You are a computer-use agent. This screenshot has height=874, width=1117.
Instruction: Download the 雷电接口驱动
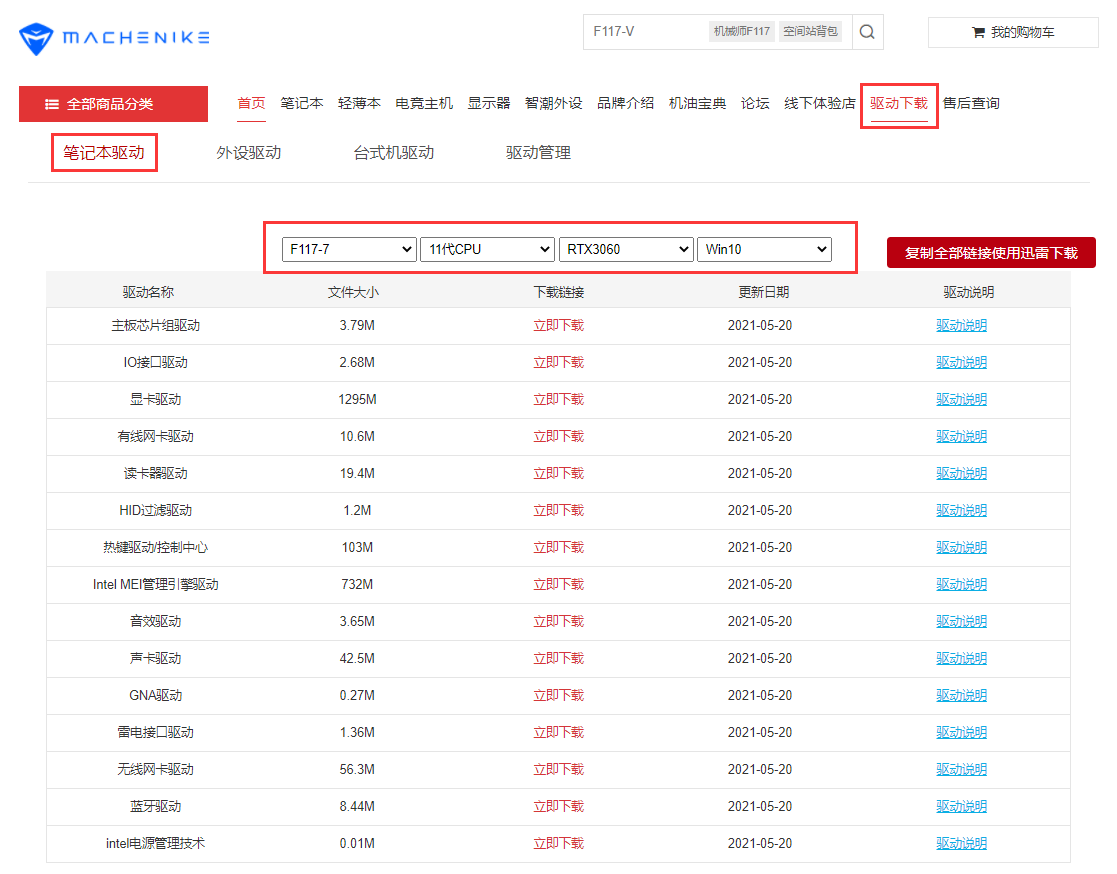pos(558,733)
